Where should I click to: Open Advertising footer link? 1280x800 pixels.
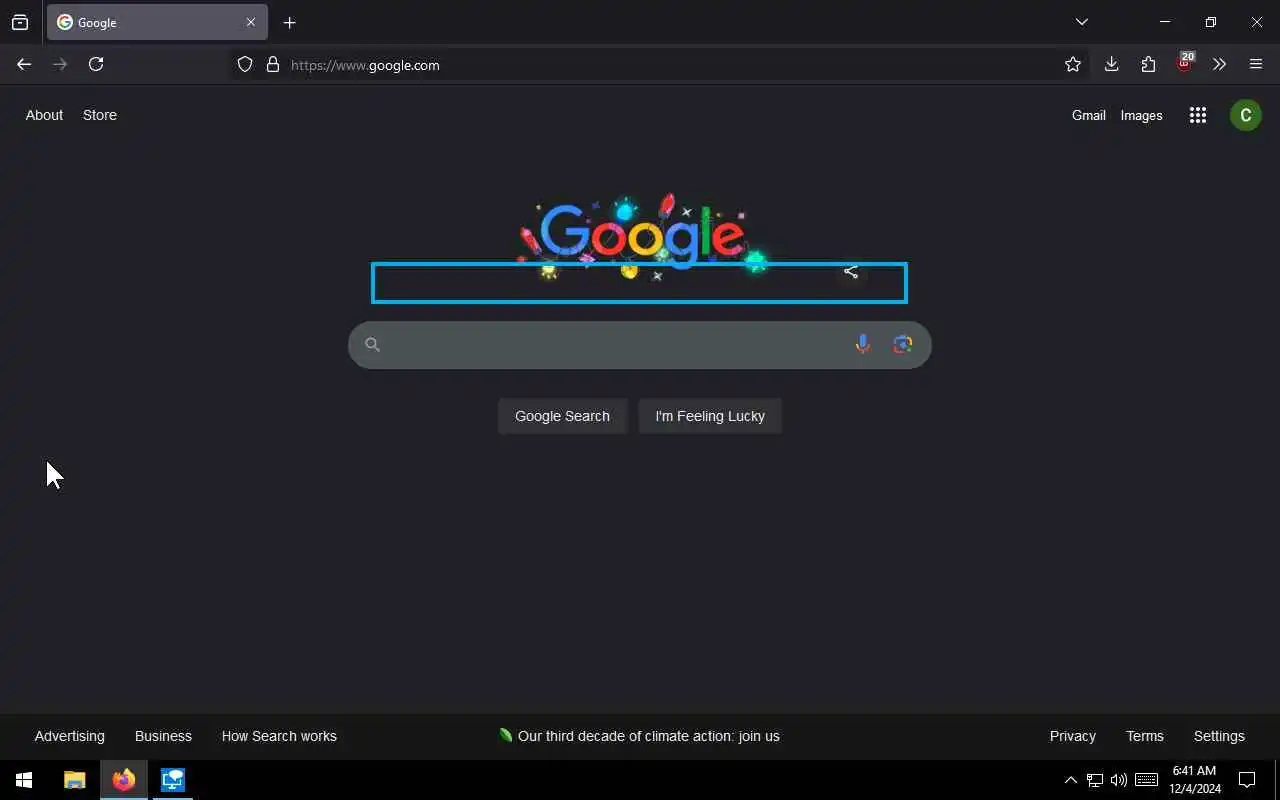[x=69, y=736]
